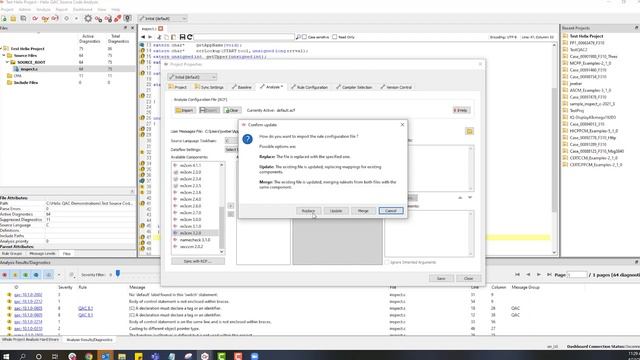Click the Sync with RCF button
The height and width of the screenshot is (360, 640).
click(x=198, y=261)
